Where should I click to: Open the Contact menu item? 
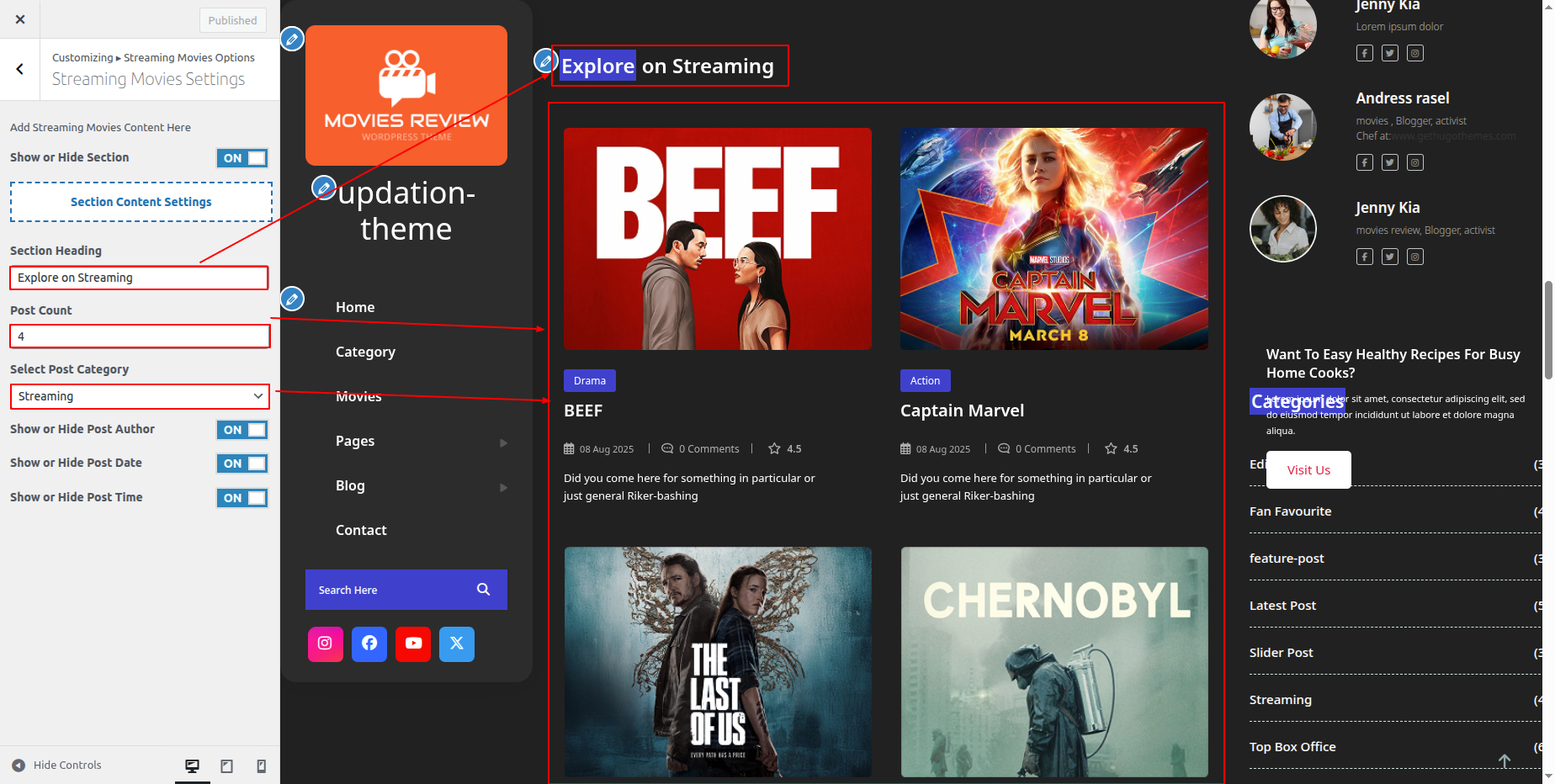(x=361, y=530)
